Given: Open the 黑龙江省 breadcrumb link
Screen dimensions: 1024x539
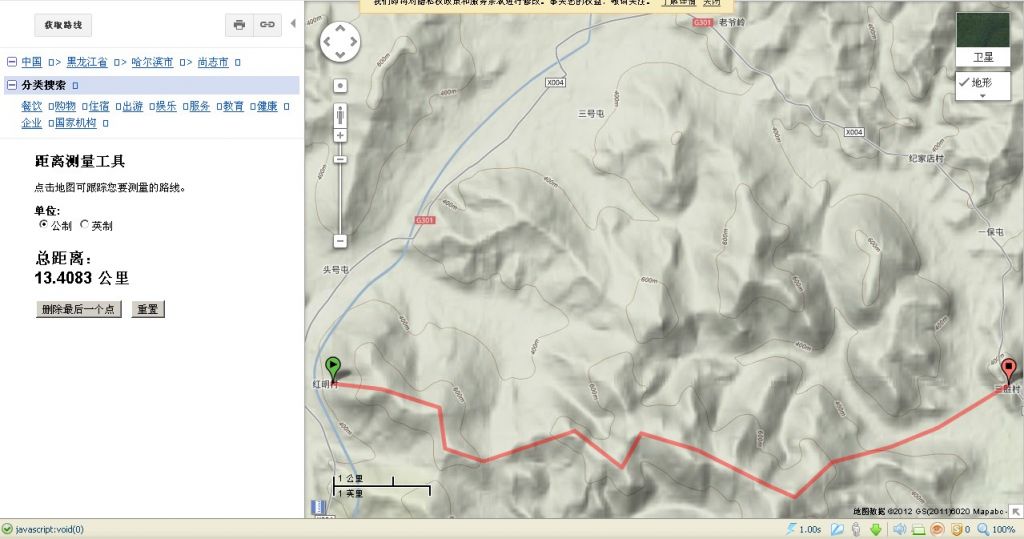Looking at the screenshot, I should [87, 62].
